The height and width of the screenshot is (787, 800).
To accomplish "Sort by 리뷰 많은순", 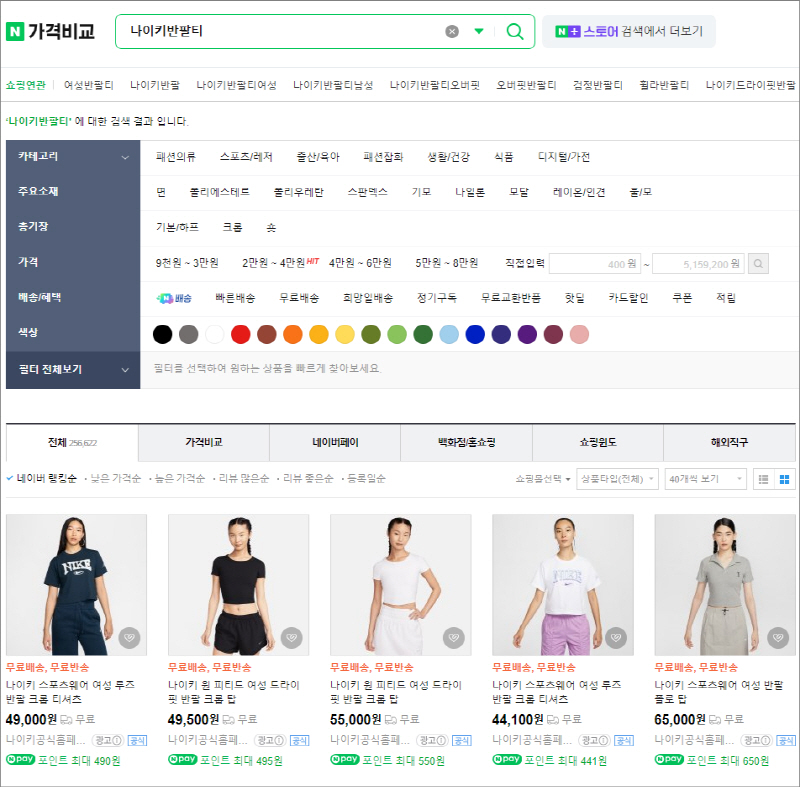I will click(244, 478).
